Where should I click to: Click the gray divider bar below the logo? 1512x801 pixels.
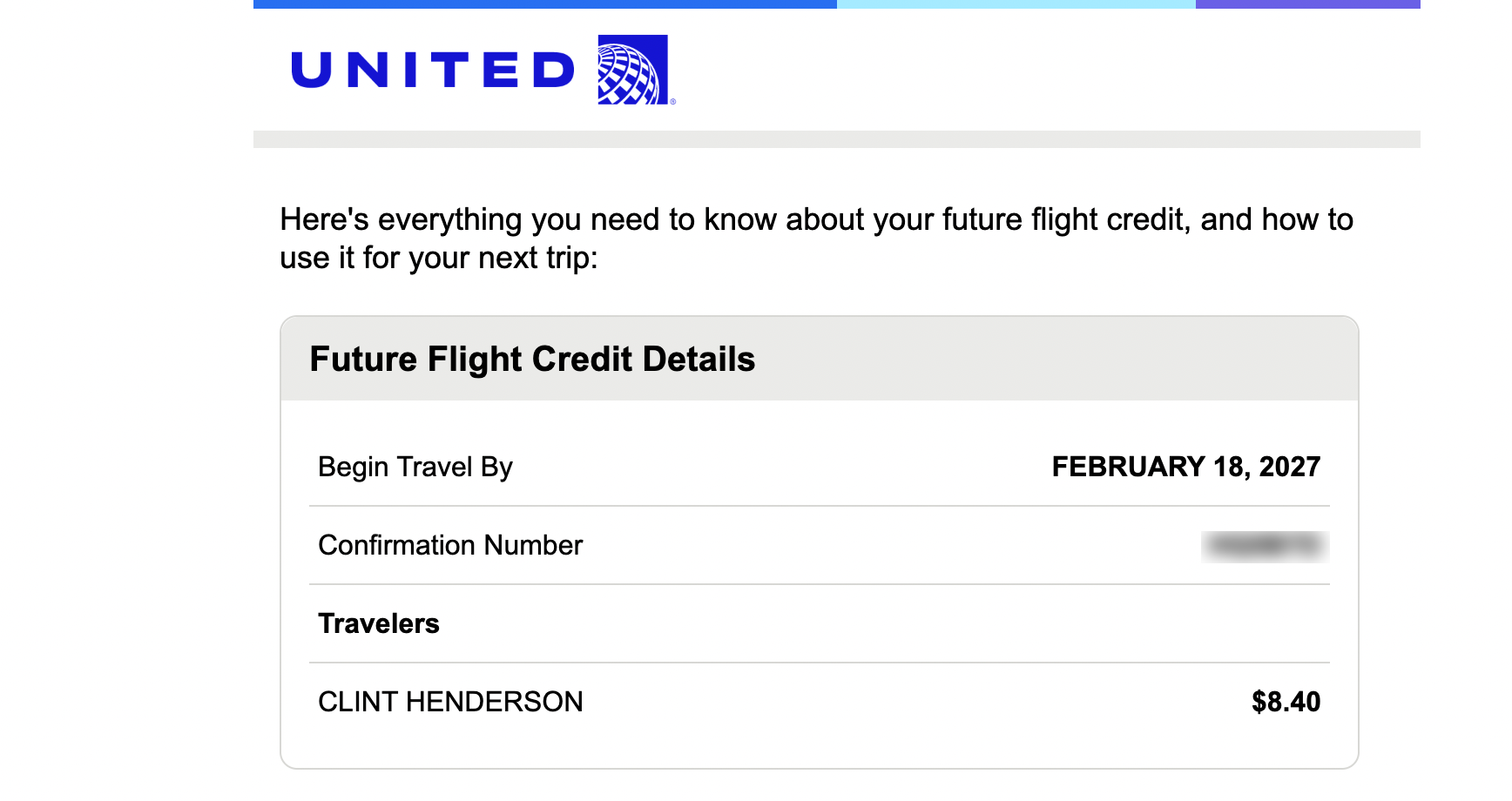pos(836,139)
